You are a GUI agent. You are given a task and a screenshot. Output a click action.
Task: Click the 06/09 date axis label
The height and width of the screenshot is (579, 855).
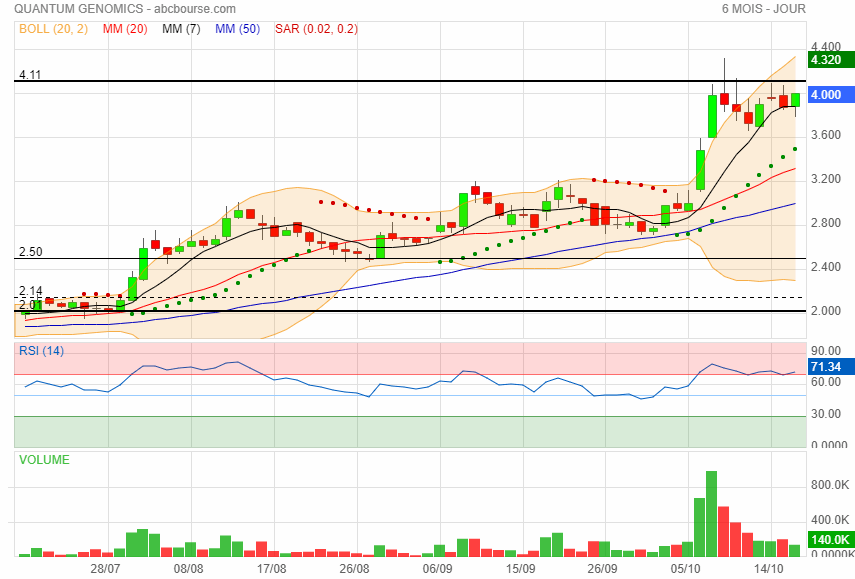click(437, 569)
